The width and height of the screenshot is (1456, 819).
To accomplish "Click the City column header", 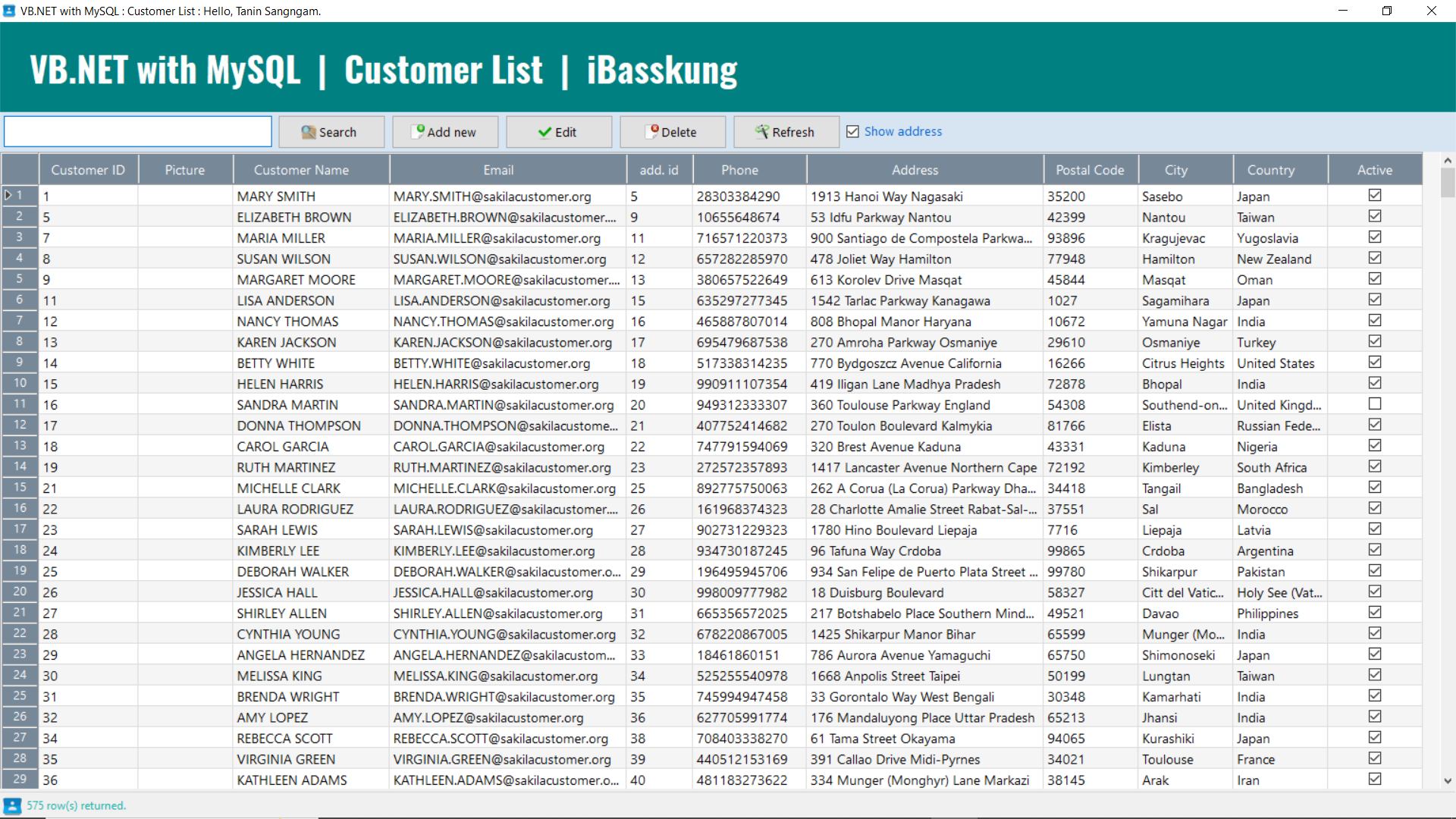I will (1186, 170).
